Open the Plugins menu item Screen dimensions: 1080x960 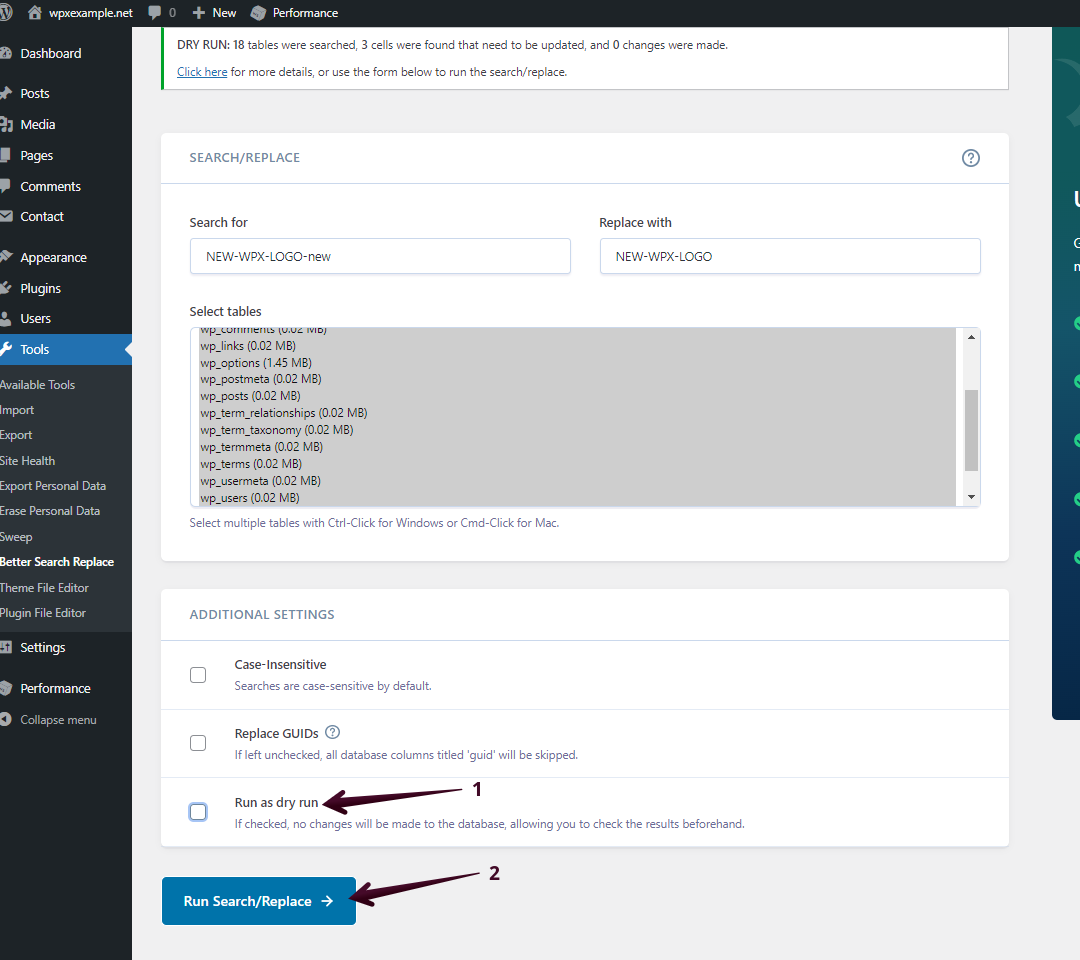(40, 288)
